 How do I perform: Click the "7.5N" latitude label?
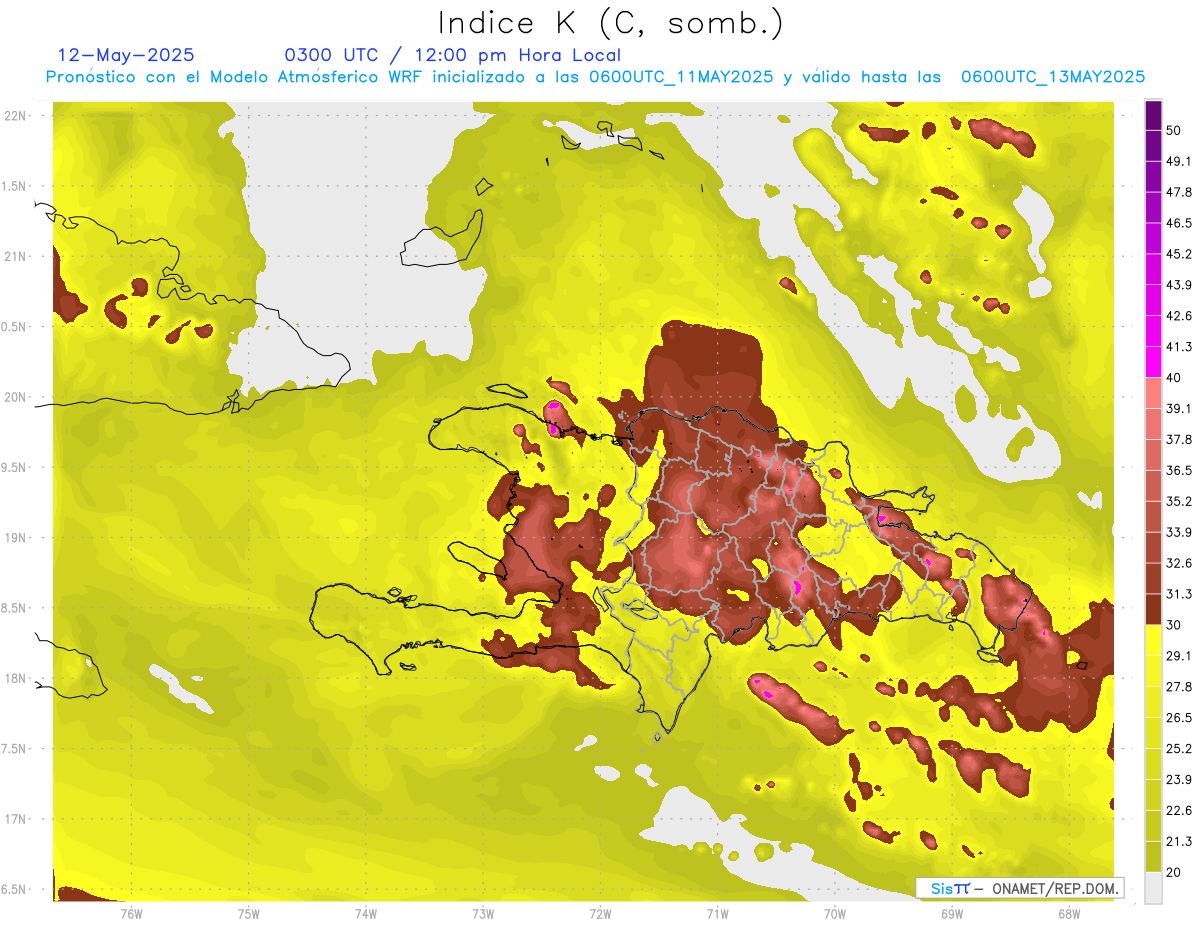click(13, 748)
